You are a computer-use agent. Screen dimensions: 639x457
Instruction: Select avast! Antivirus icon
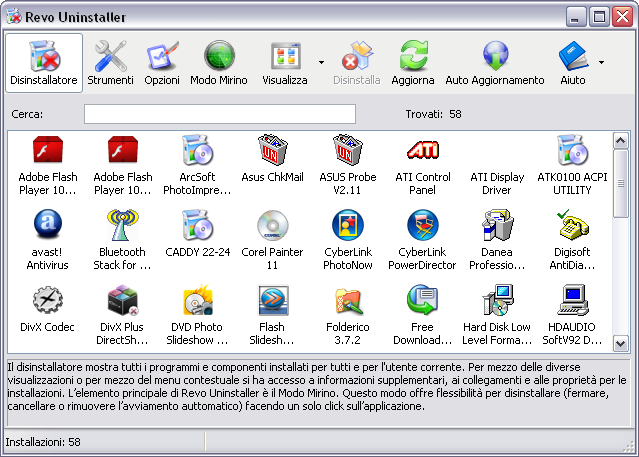pyautogui.click(x=48, y=224)
